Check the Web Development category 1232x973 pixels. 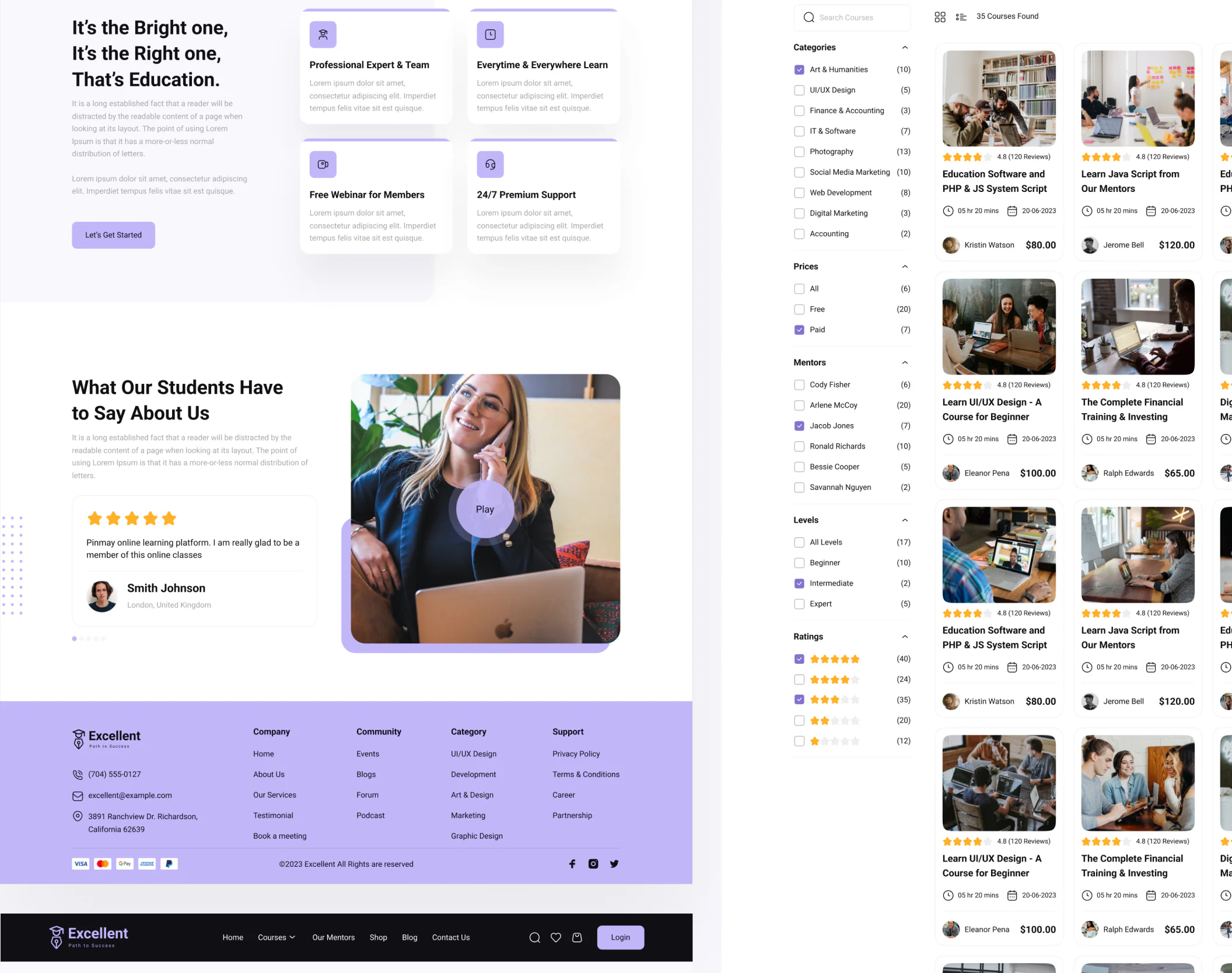799,192
